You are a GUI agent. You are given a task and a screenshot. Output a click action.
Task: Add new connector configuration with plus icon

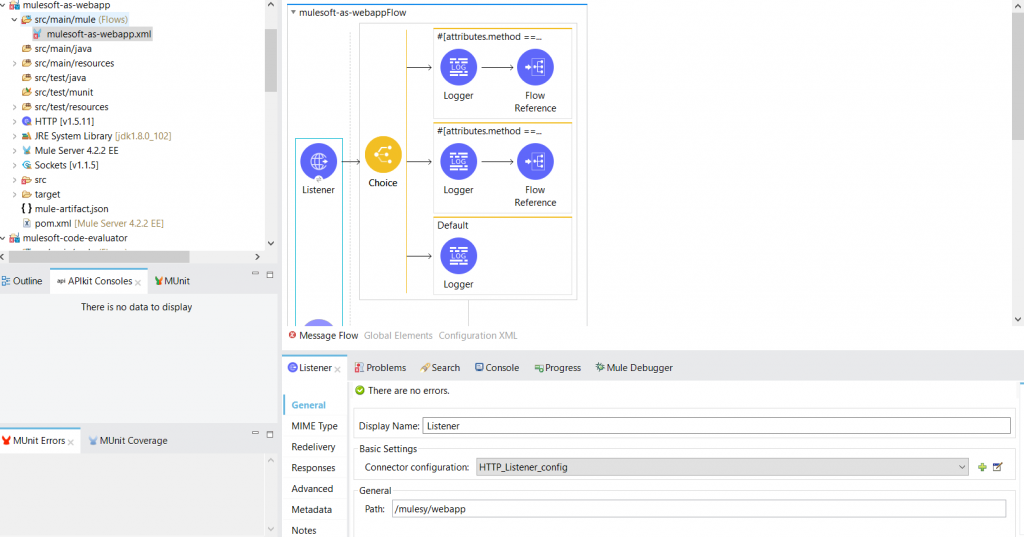tap(982, 467)
